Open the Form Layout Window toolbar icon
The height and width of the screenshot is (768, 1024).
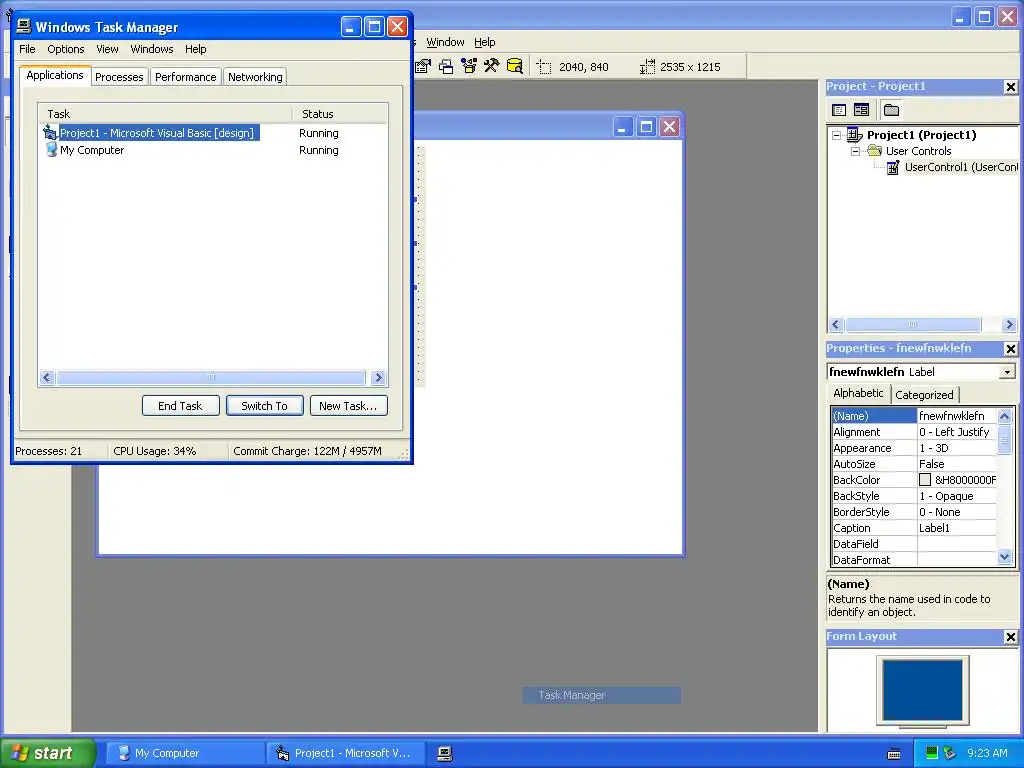click(446, 66)
